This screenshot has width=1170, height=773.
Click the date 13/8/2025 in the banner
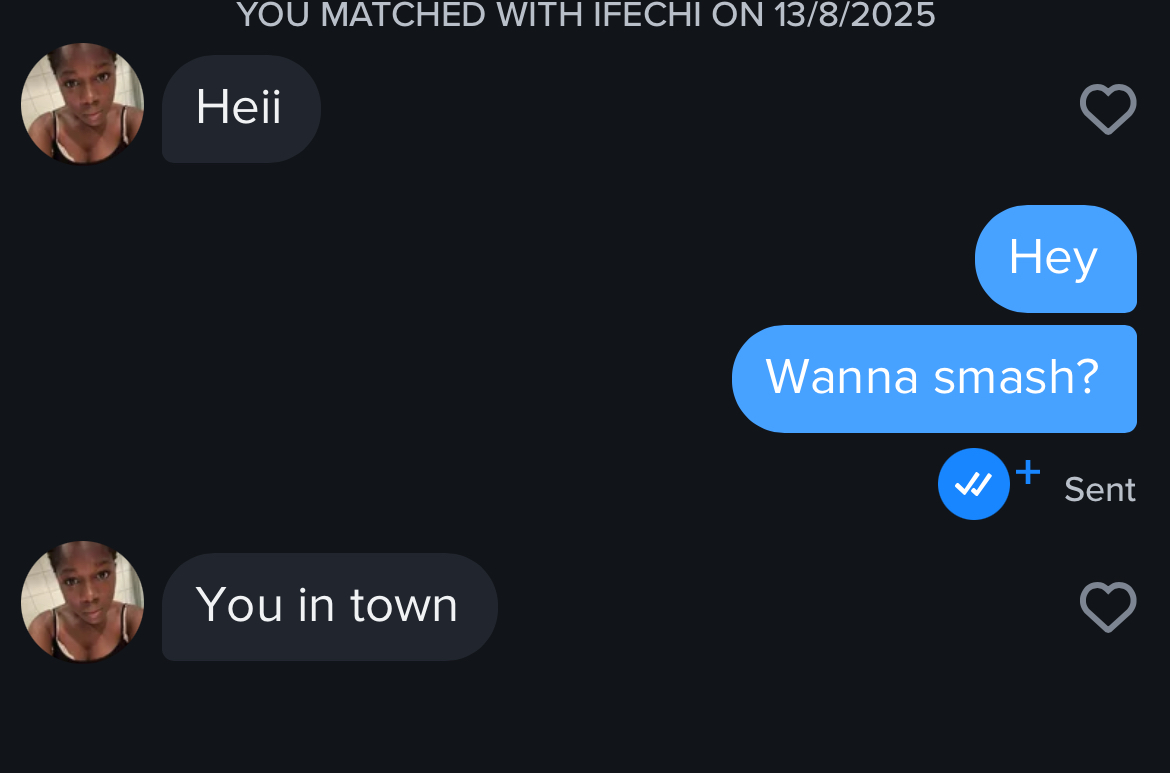[x=855, y=15]
